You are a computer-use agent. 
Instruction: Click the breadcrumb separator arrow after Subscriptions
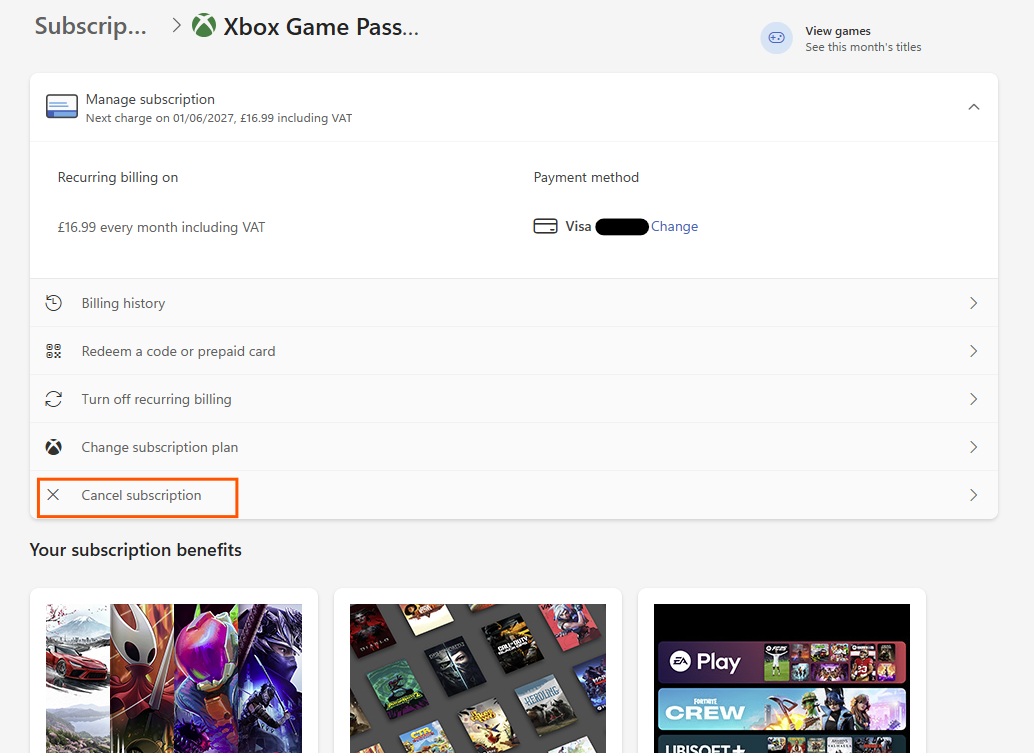176,26
